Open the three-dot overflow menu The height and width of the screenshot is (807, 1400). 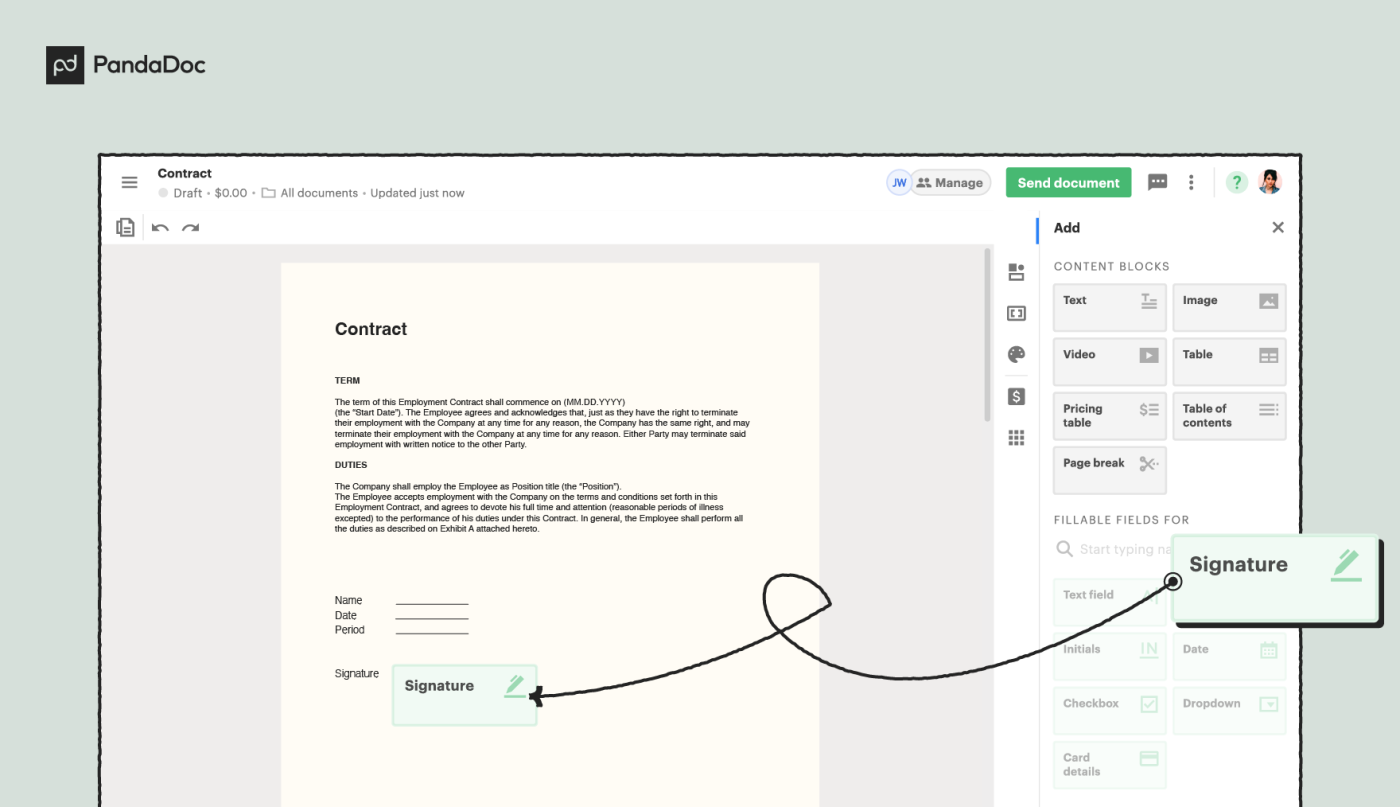point(1190,182)
